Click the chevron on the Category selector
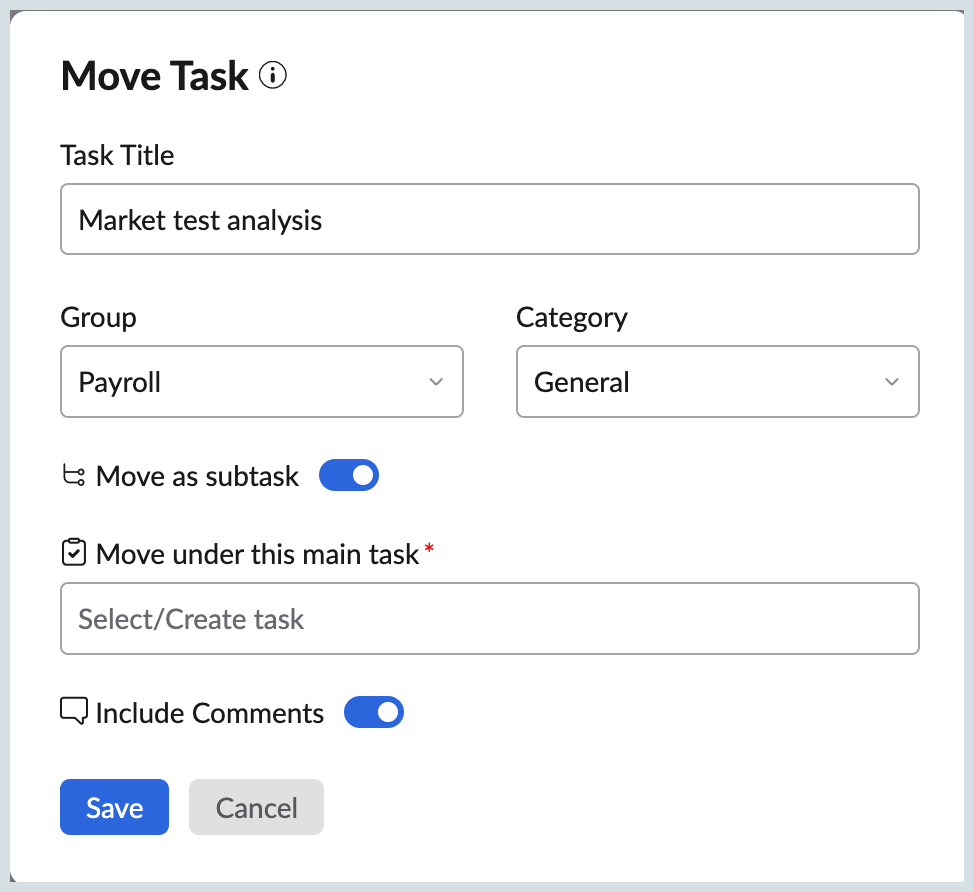Screen dimensions: 974x892 point(892,382)
